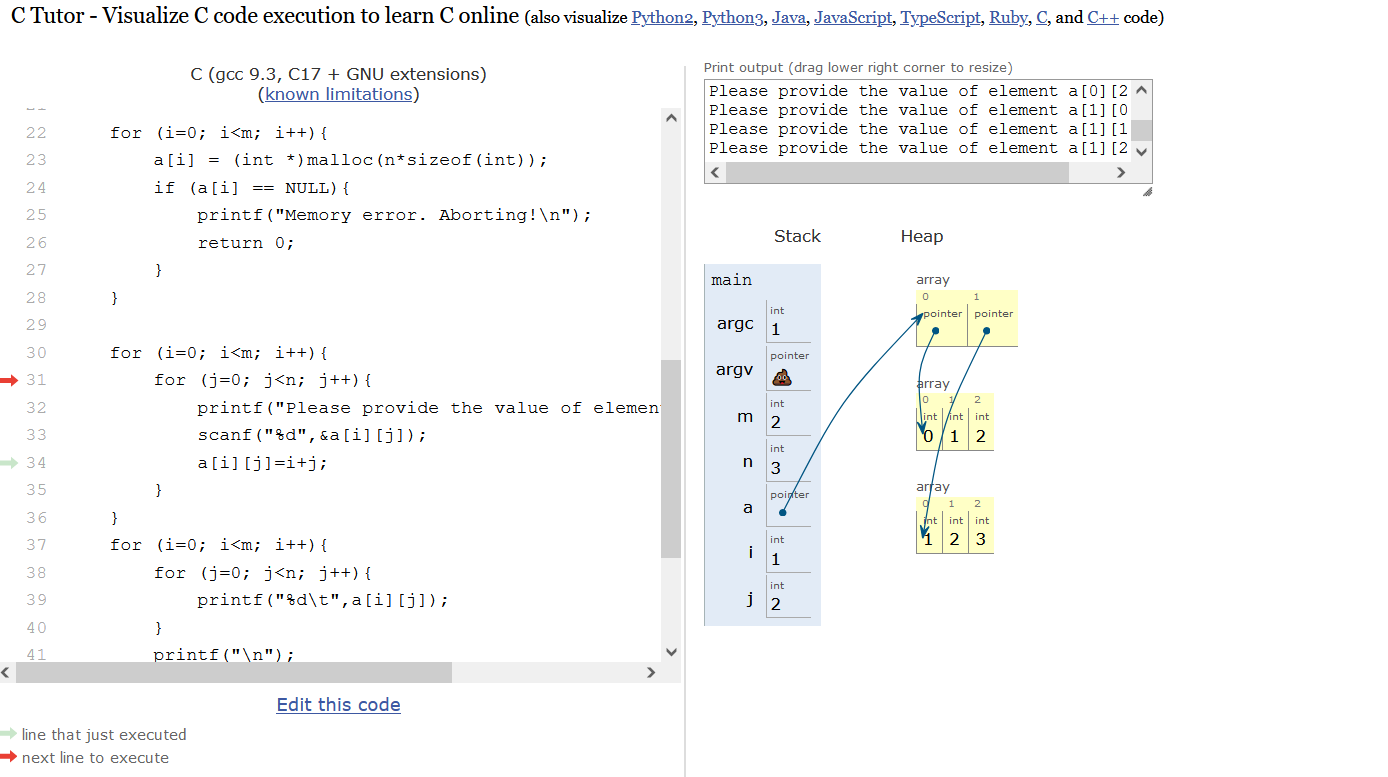The width and height of the screenshot is (1388, 777).
Task: Click the print output resize corner handle
Action: (1146, 191)
